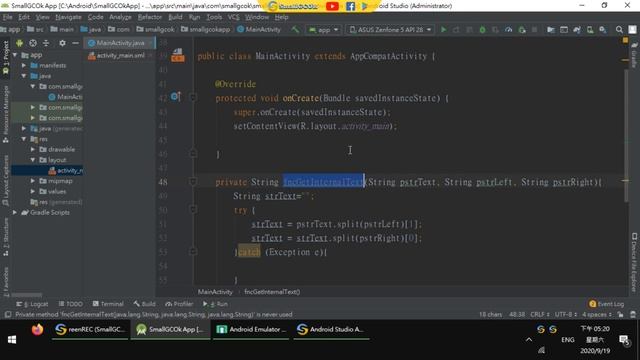Open the Profiler tool window
Image resolution: width=640 pixels, height=360 pixels.
179,304
